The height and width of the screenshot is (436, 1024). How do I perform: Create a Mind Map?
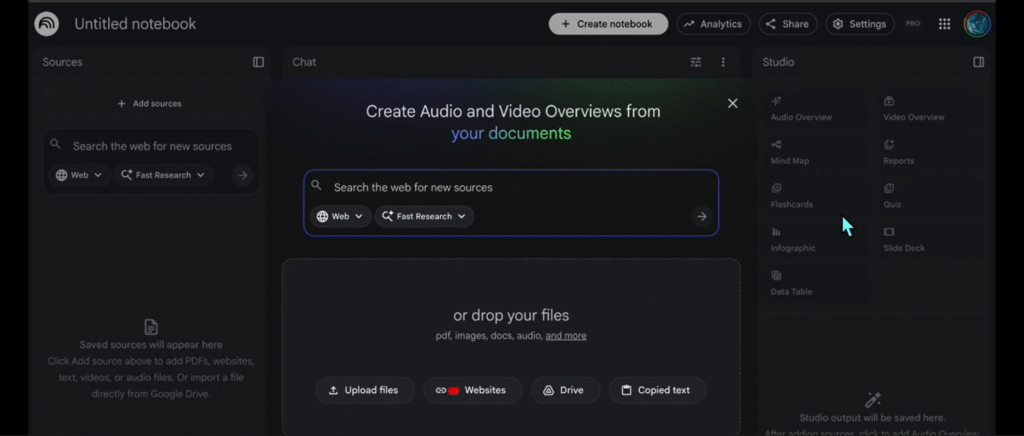tap(790, 152)
